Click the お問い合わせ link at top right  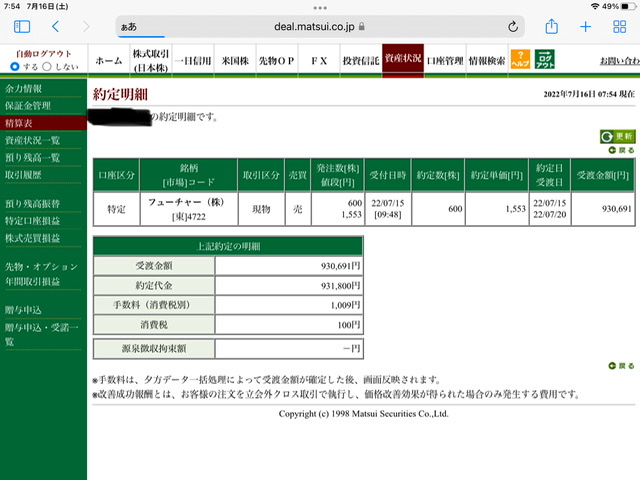620,61
